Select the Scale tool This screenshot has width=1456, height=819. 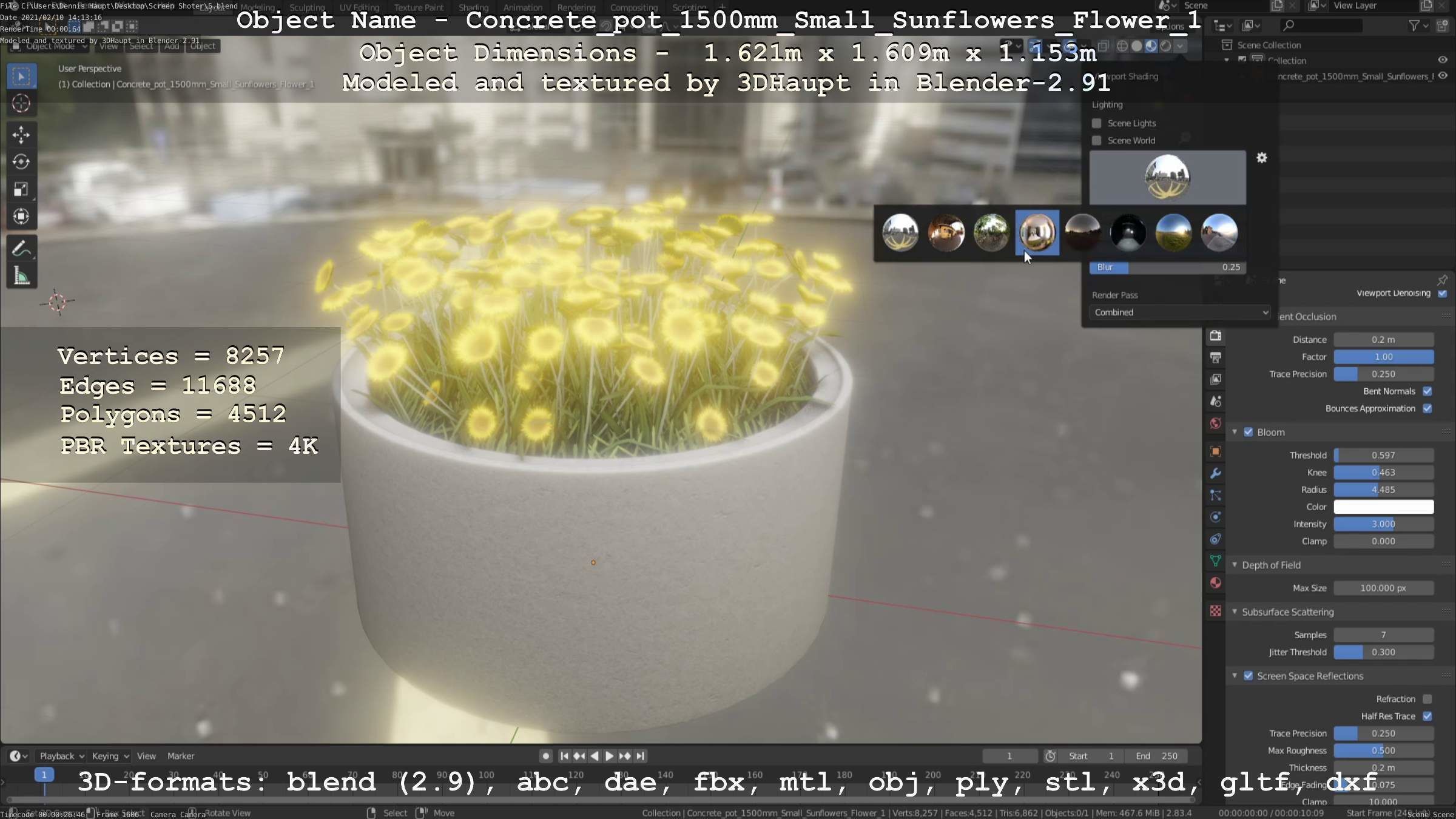(21, 189)
